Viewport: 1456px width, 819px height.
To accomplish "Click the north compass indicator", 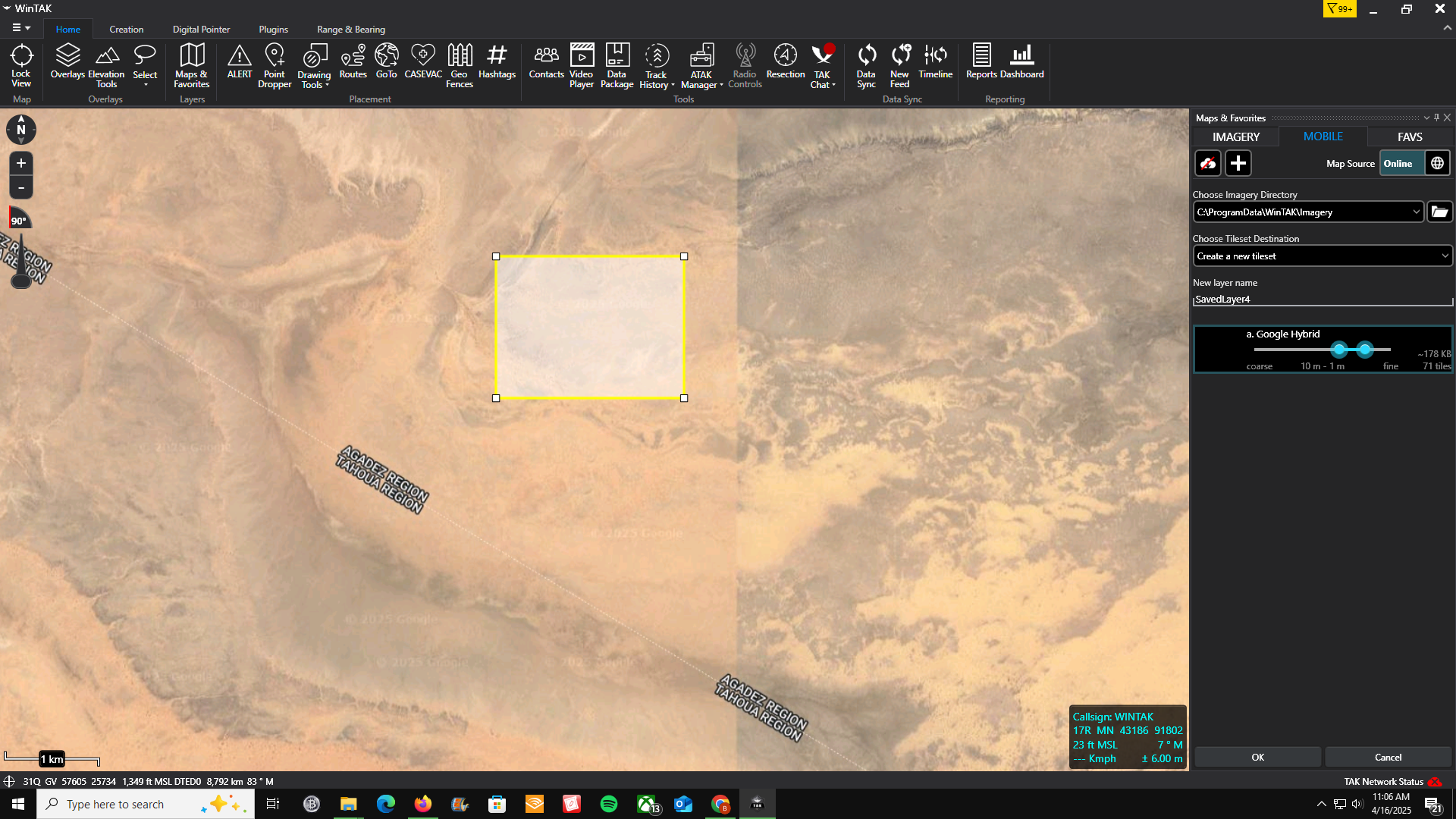I will (x=21, y=129).
